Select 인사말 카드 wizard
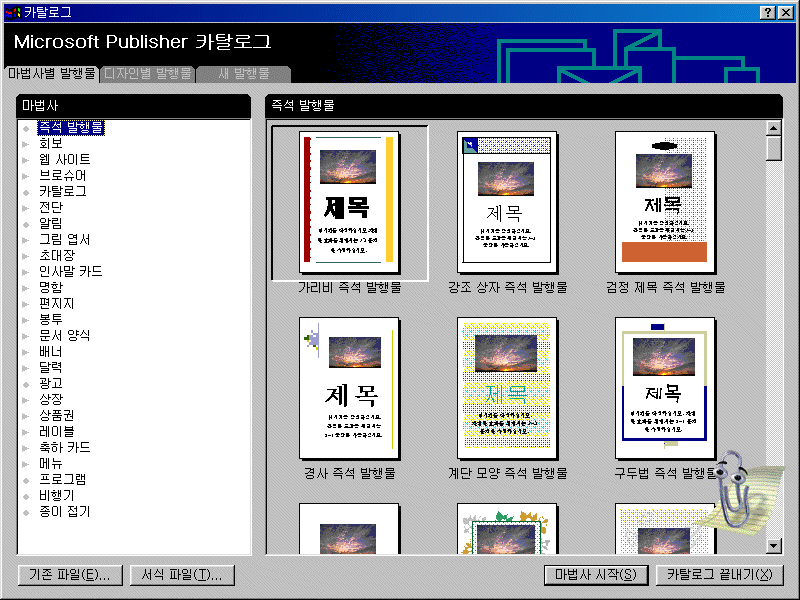The height and width of the screenshot is (600, 800). [x=70, y=271]
